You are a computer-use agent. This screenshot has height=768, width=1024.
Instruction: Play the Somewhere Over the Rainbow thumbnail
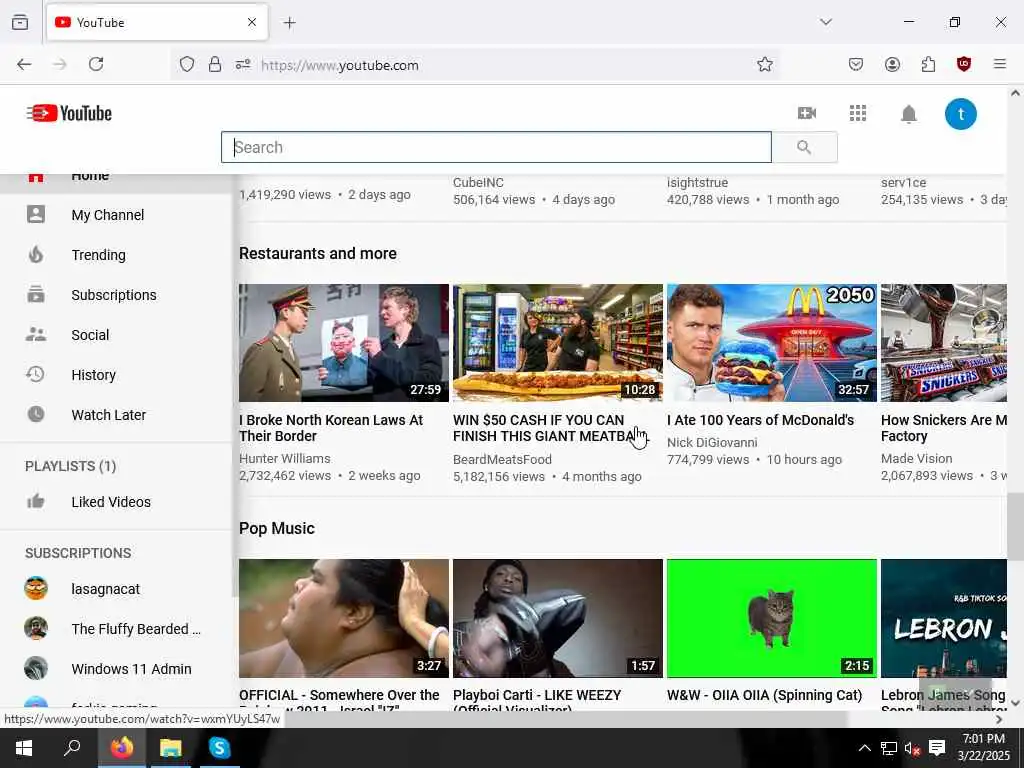click(x=344, y=618)
